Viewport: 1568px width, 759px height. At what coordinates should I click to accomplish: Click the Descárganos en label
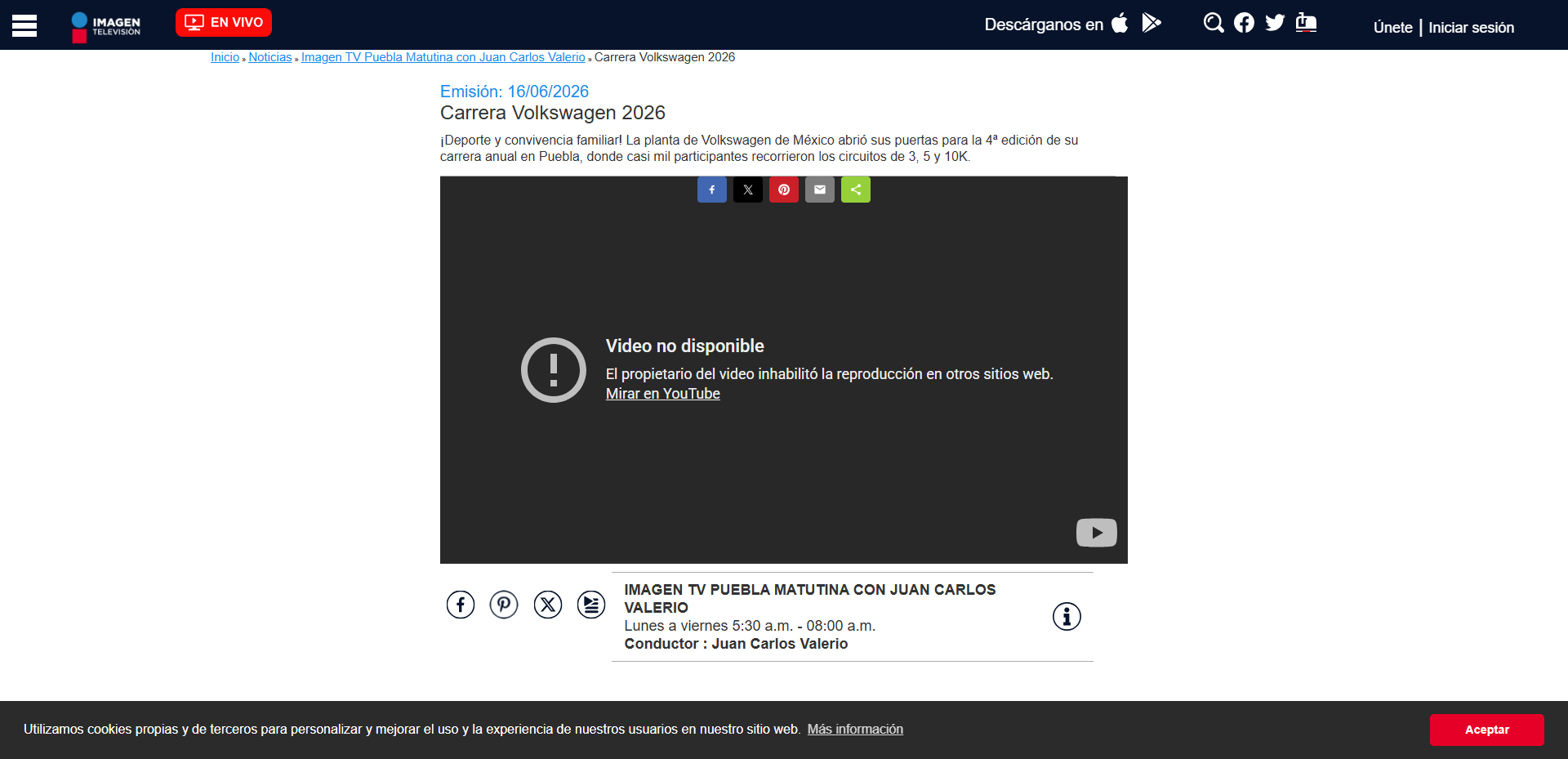tap(1044, 25)
